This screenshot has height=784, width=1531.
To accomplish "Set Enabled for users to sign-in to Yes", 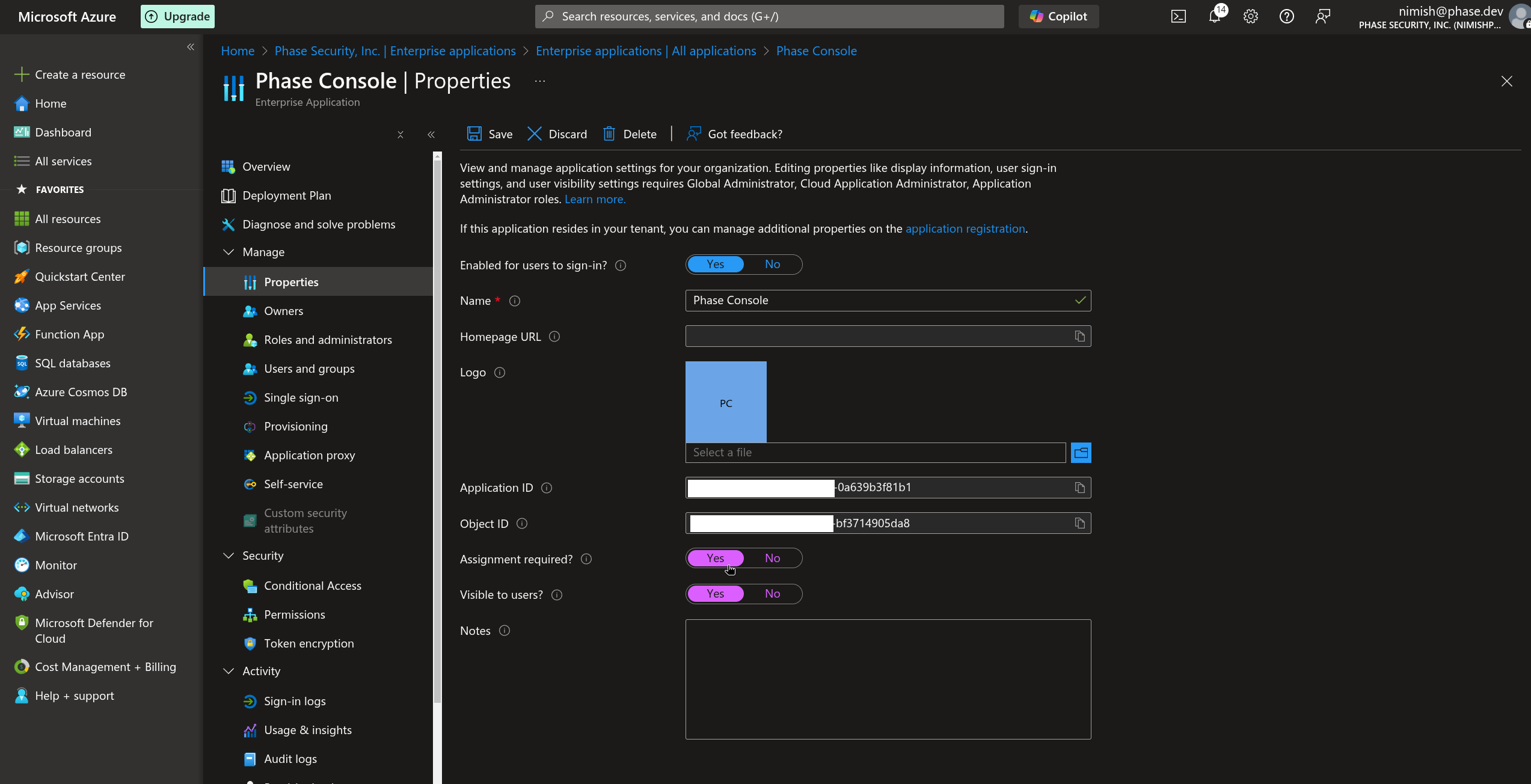I will (716, 265).
